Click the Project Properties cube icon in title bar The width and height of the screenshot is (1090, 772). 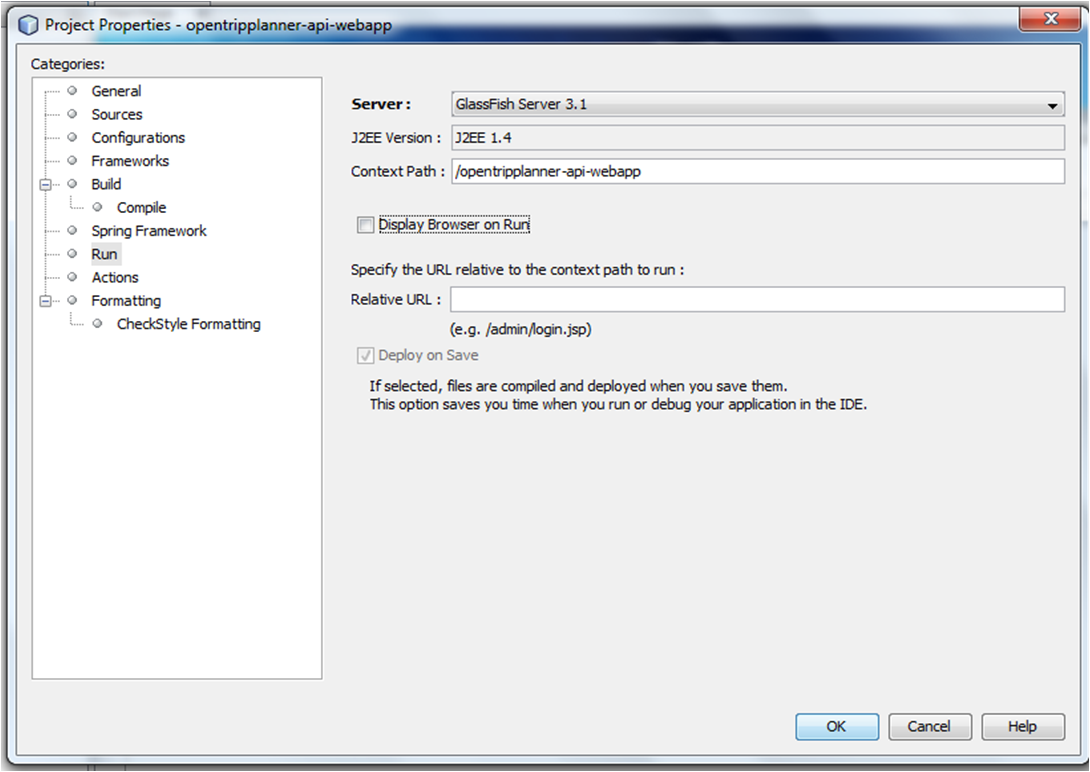tap(28, 24)
